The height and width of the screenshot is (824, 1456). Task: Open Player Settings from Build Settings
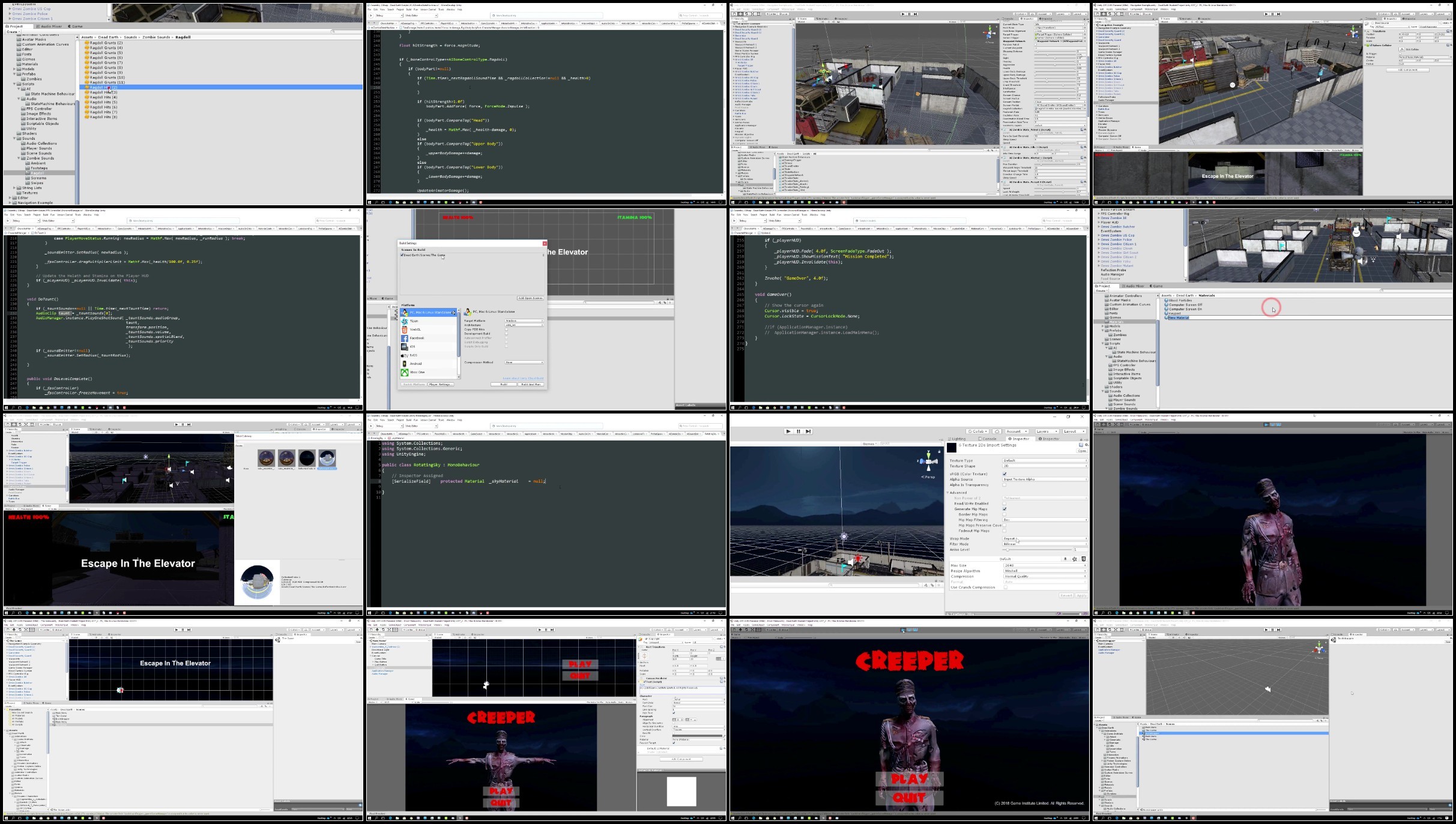click(441, 385)
